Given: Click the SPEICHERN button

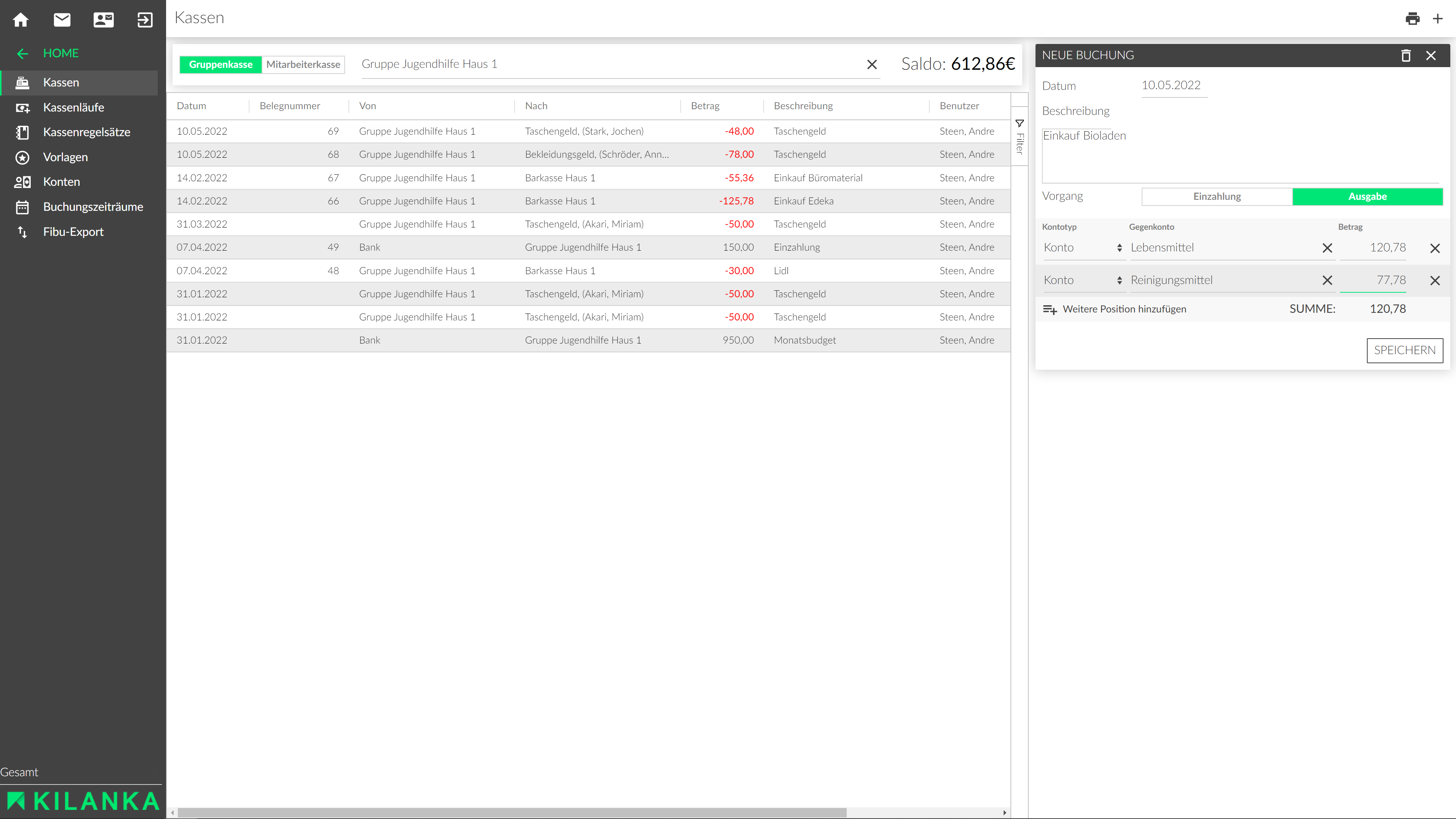Looking at the screenshot, I should pos(1404,350).
